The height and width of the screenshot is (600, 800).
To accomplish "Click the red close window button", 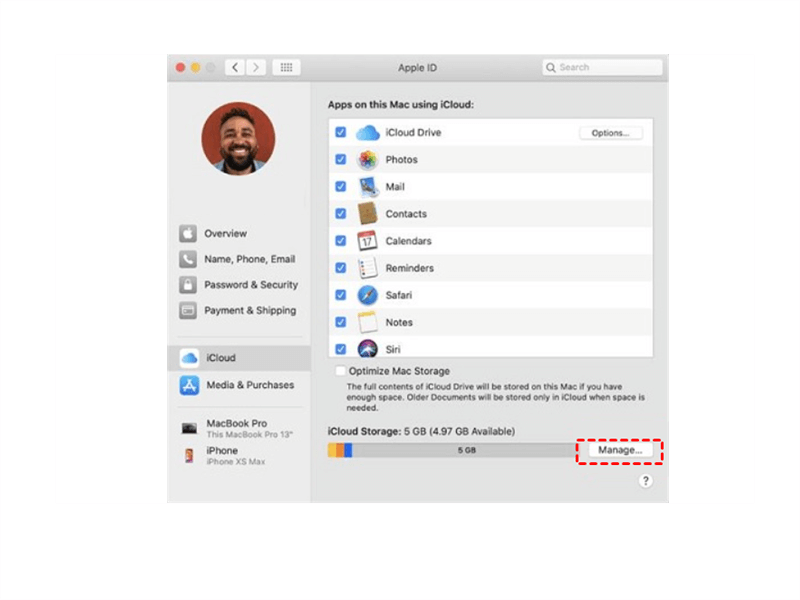I will pos(180,67).
